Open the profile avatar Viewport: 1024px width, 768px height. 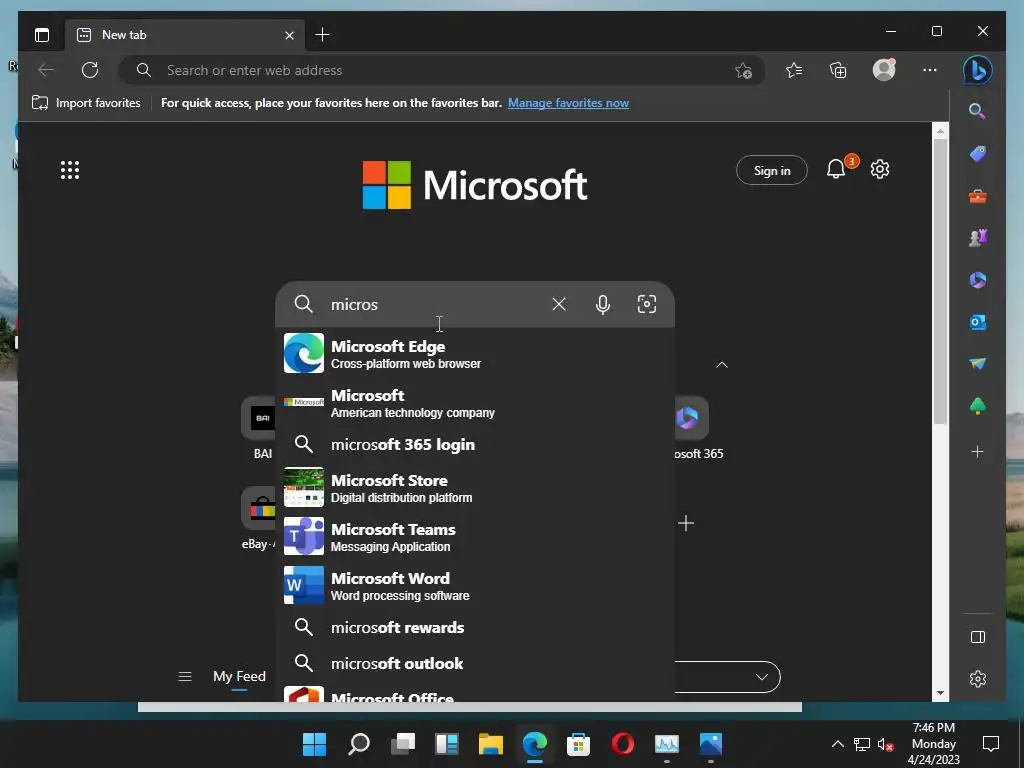[884, 69]
